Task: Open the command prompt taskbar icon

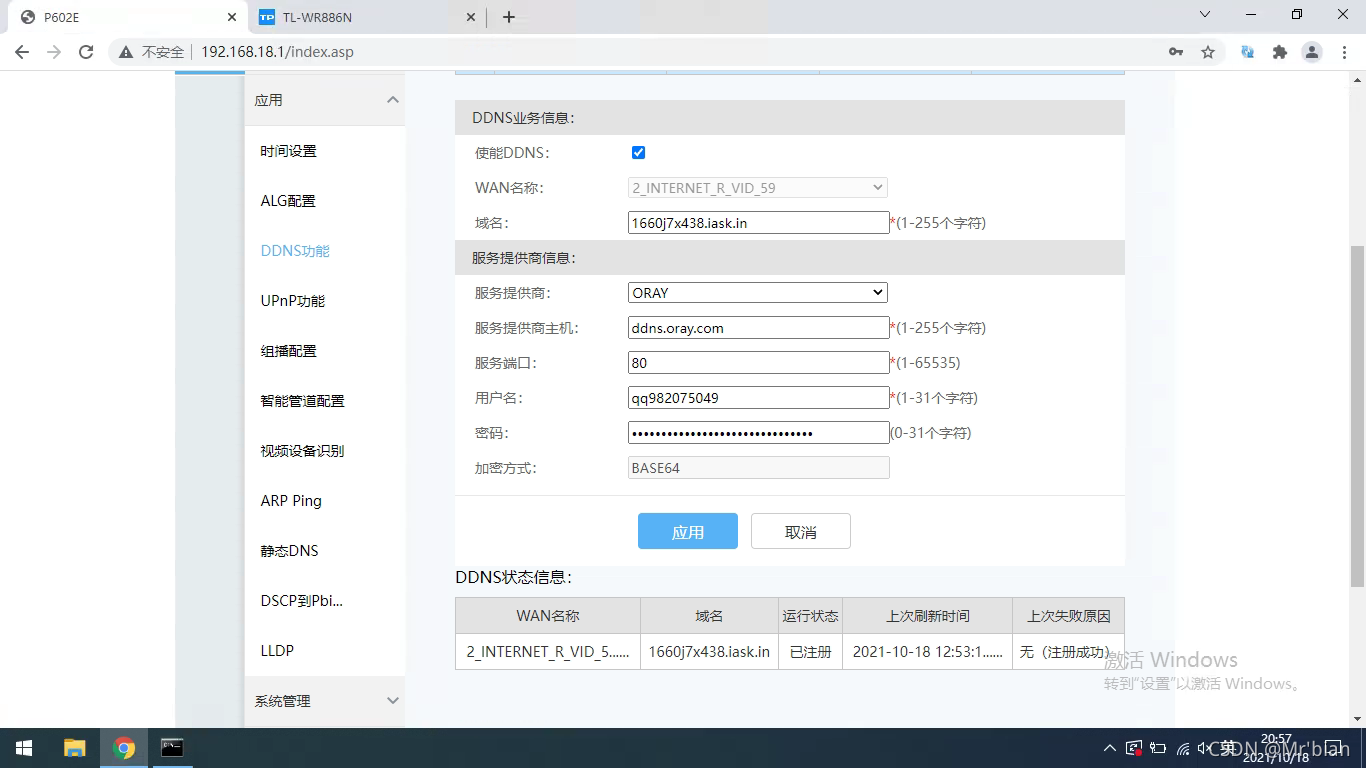Action: click(172, 748)
